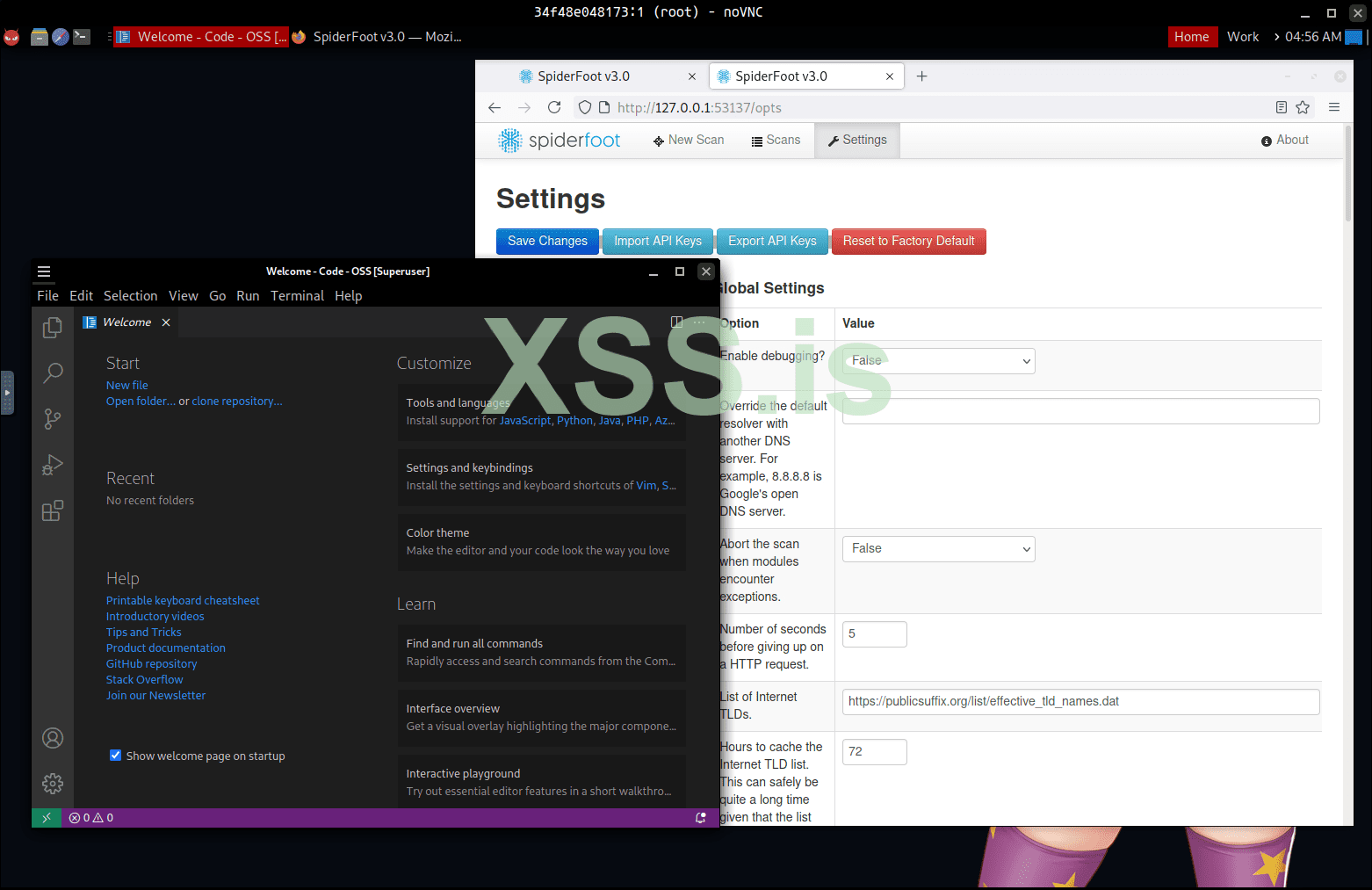Image resolution: width=1372 pixels, height=890 pixels.
Task: Open the Extensions view in Code
Action: [53, 510]
